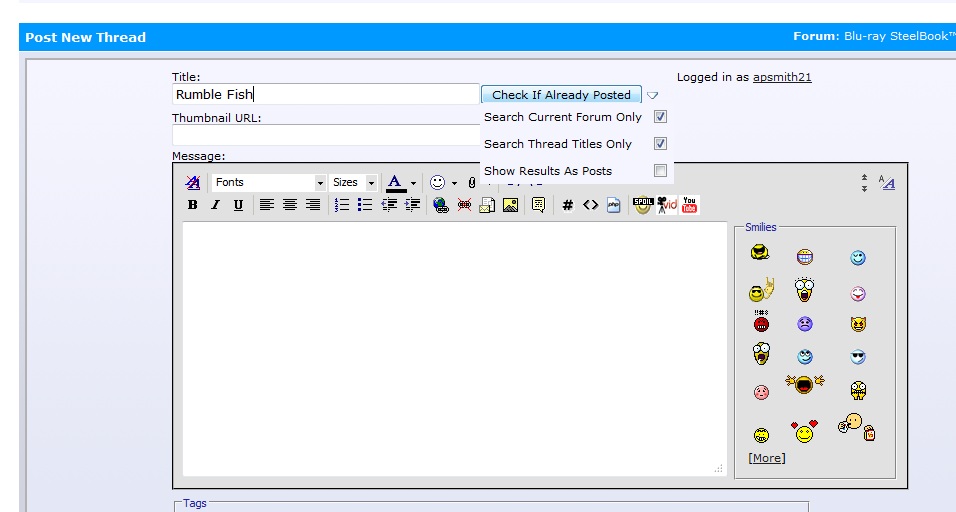Align message text right

tap(313, 205)
